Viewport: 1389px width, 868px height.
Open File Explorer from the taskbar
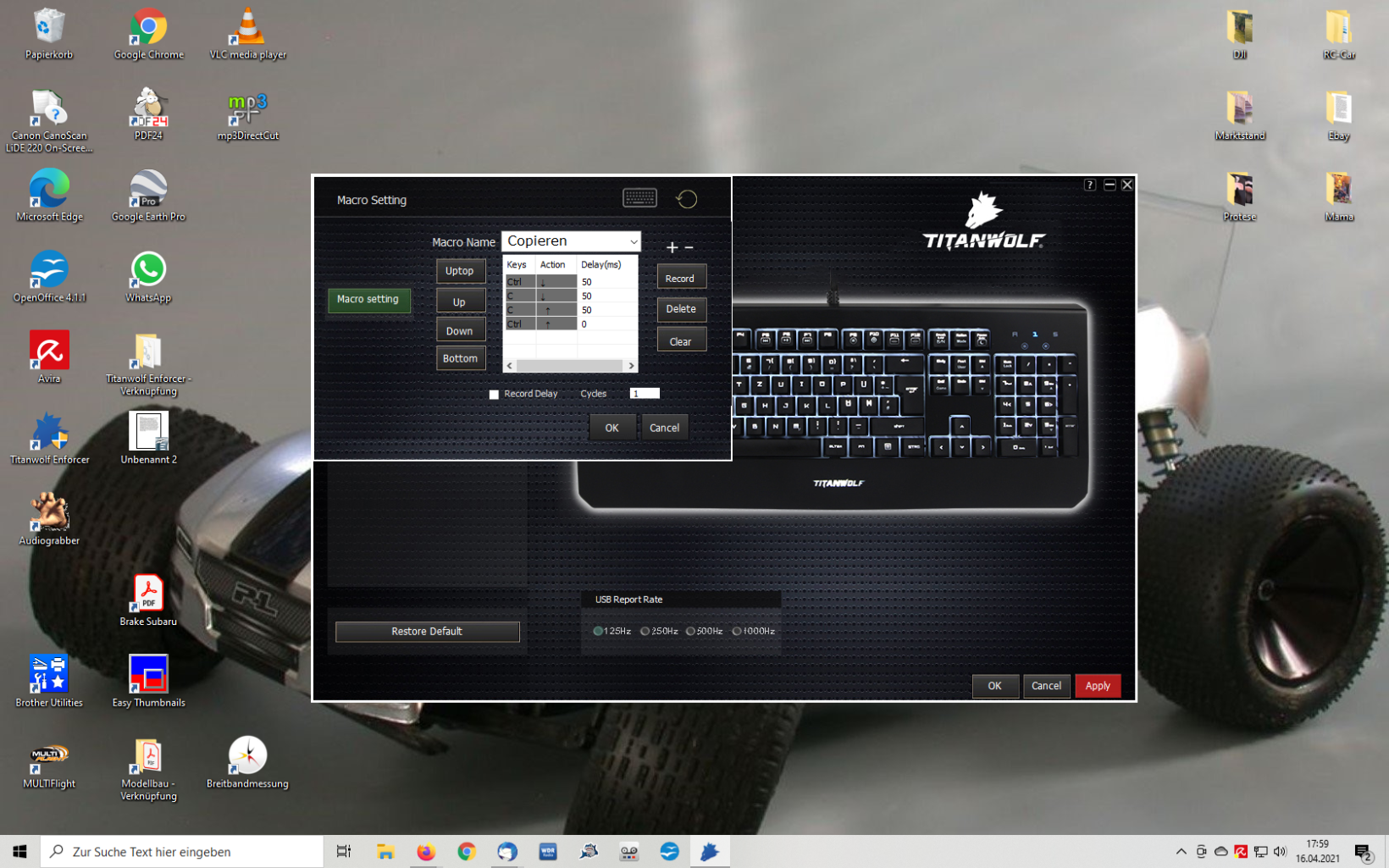(385, 852)
